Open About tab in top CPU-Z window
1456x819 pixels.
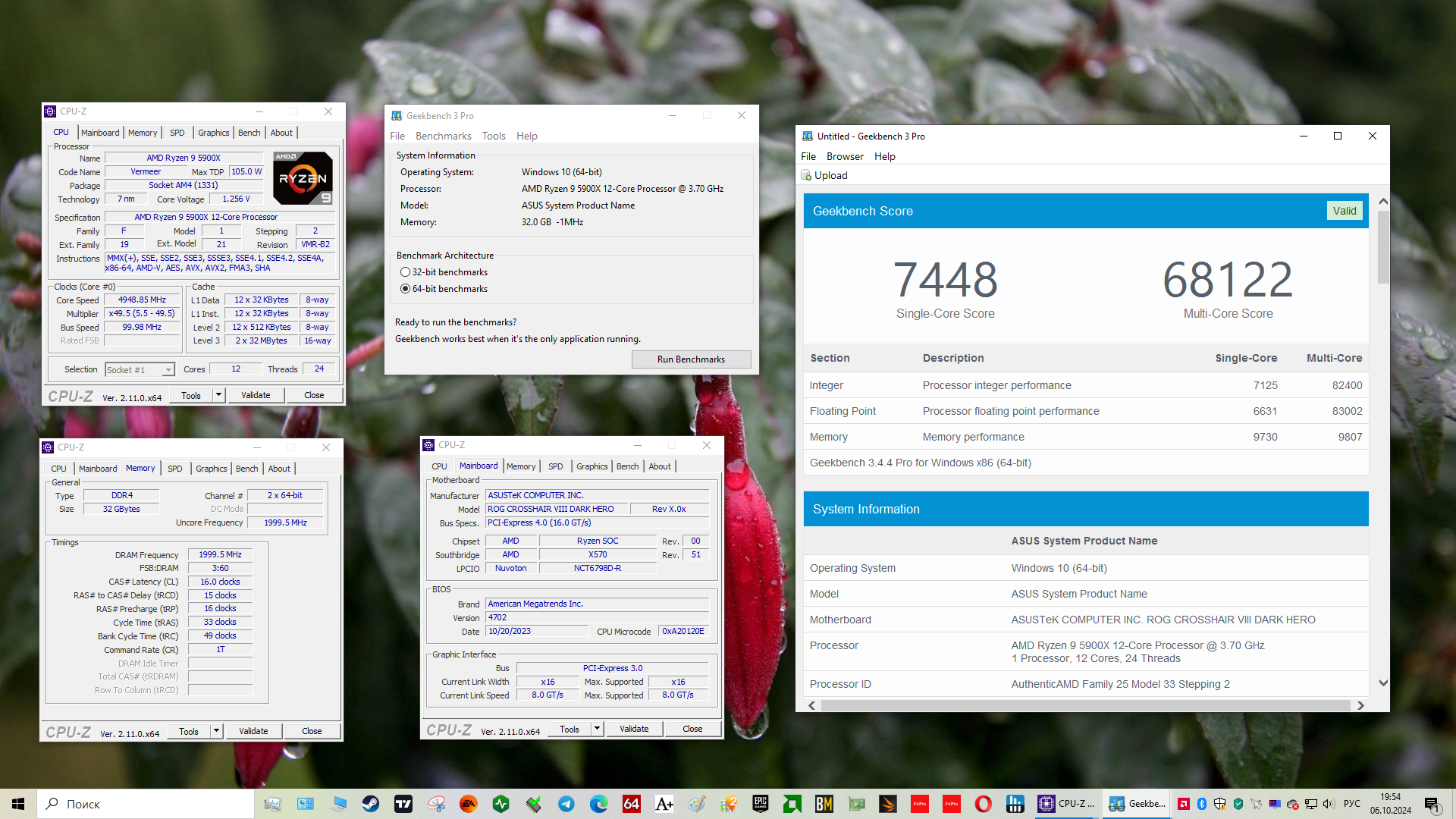point(281,133)
